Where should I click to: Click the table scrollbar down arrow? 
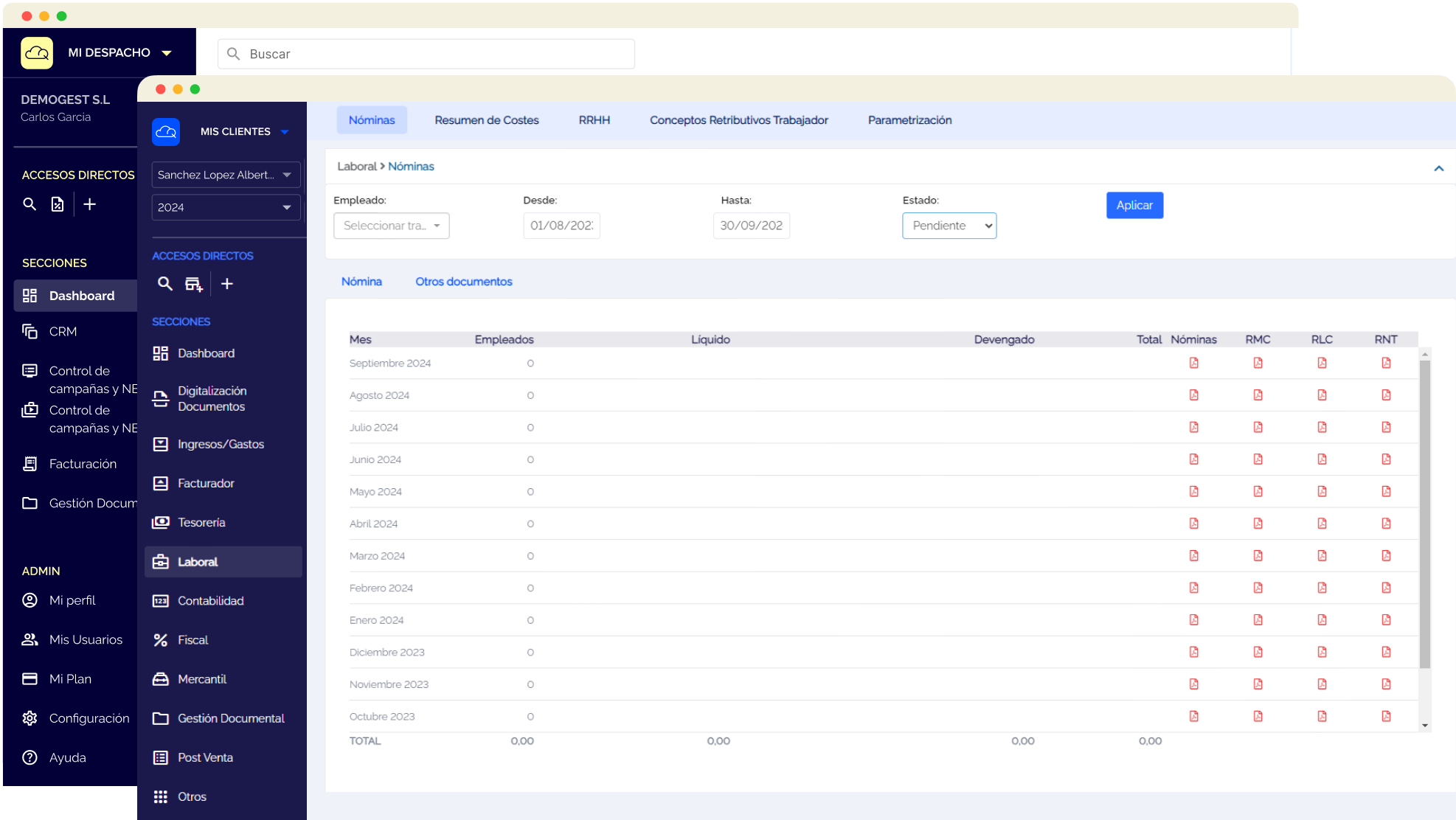[x=1424, y=725]
